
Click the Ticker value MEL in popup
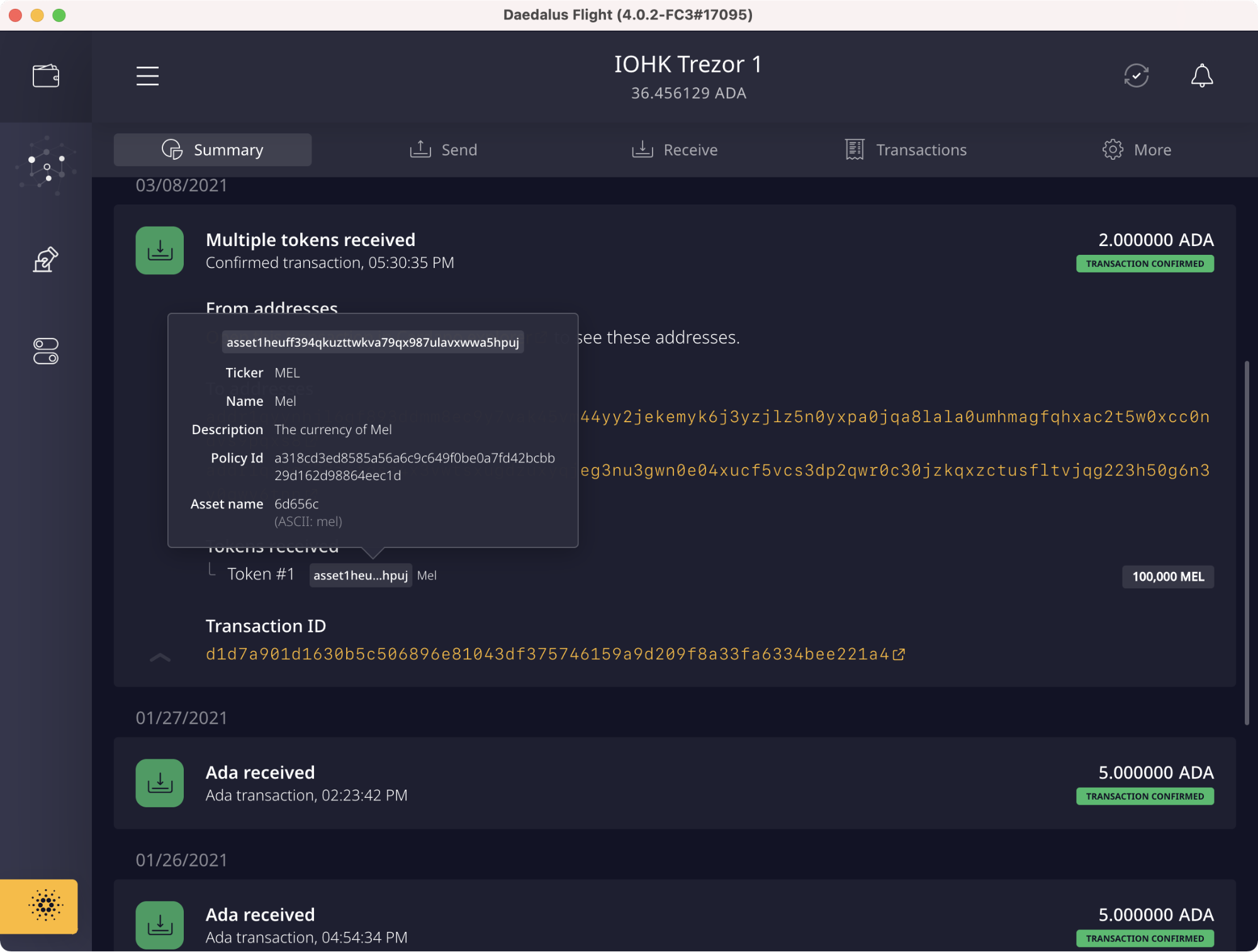(x=287, y=373)
